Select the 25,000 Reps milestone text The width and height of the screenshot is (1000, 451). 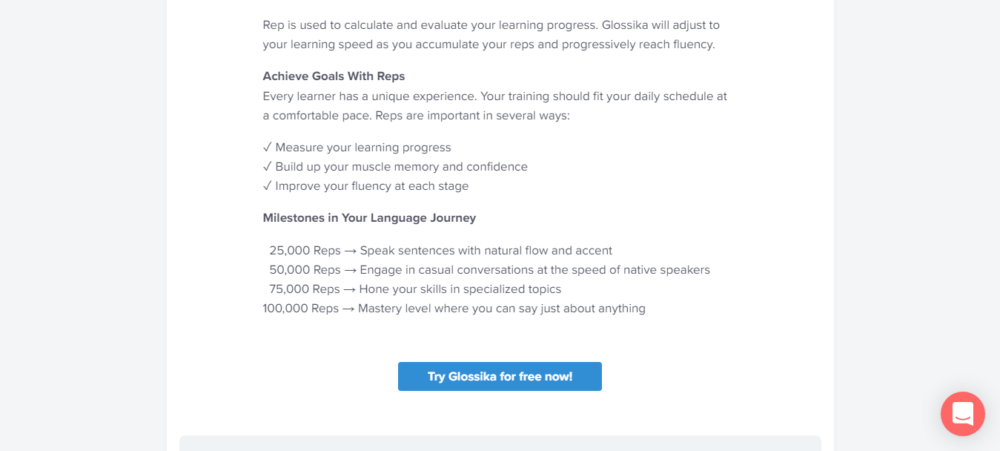305,251
